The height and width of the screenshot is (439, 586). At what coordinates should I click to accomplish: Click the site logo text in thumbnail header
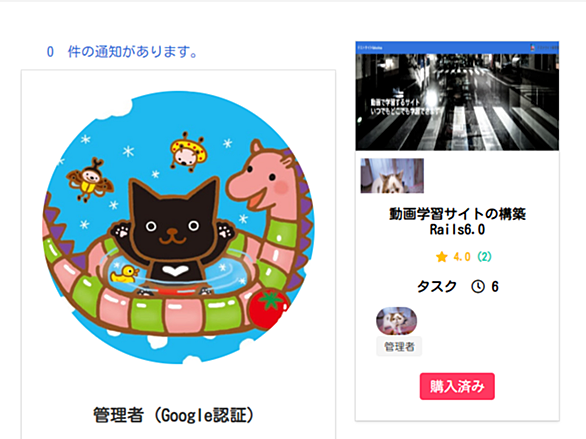pyautogui.click(x=370, y=48)
